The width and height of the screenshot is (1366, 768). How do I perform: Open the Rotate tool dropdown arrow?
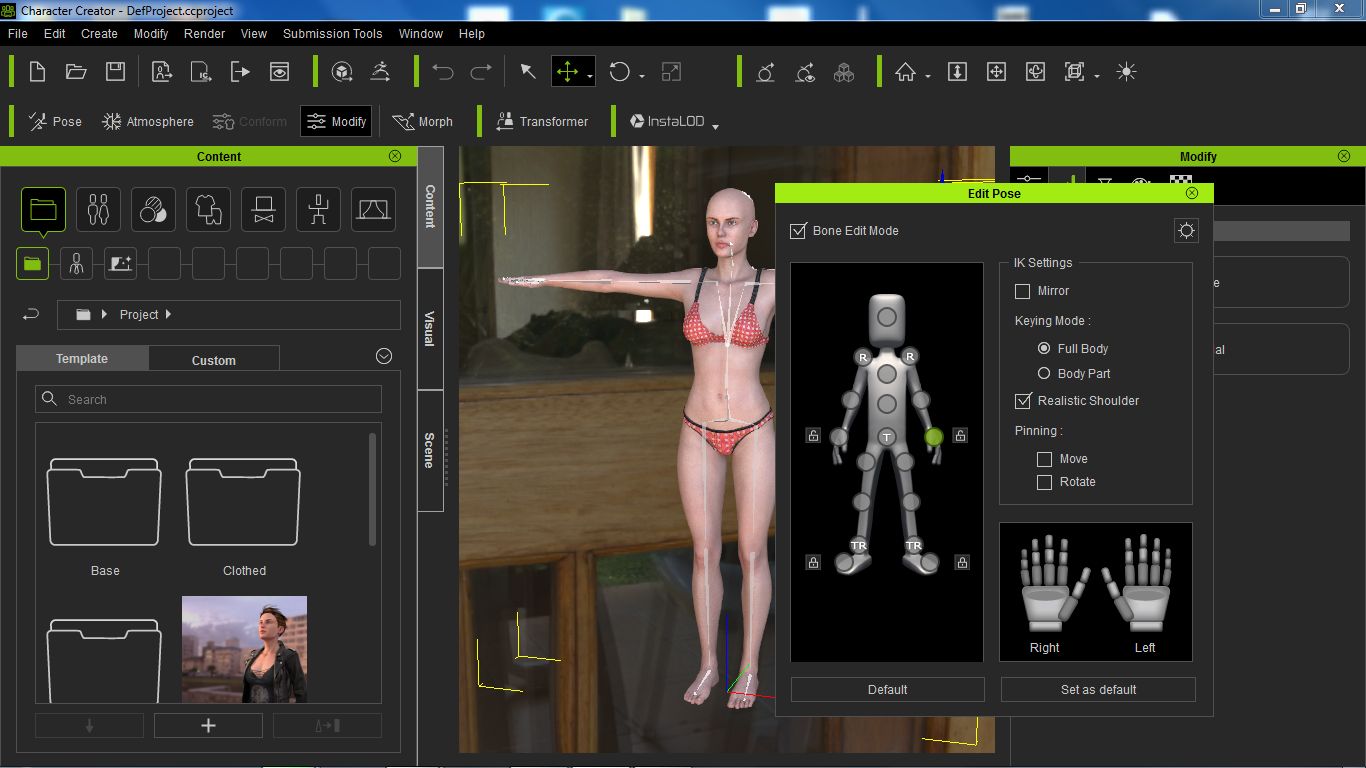pyautogui.click(x=642, y=76)
